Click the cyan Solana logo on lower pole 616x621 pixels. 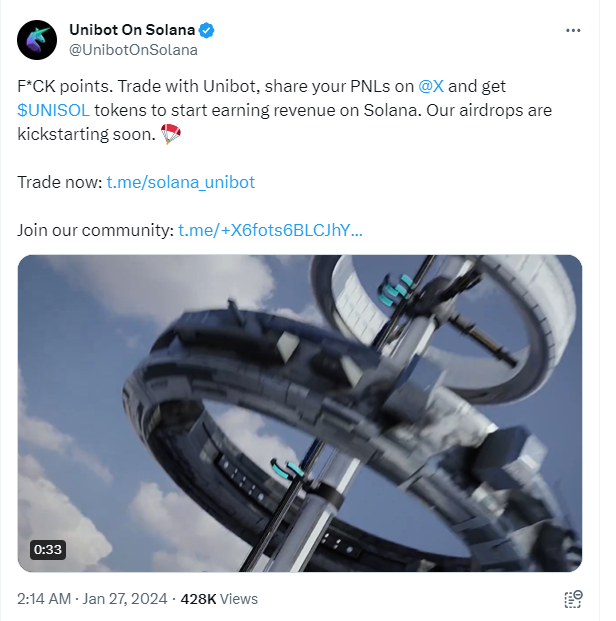(287, 468)
